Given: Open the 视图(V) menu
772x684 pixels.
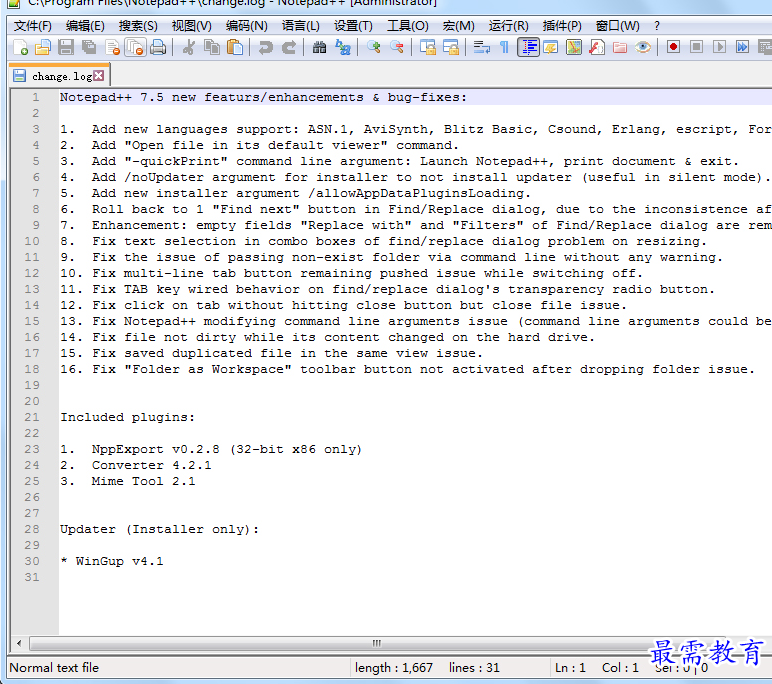Looking at the screenshot, I should click(x=192, y=26).
